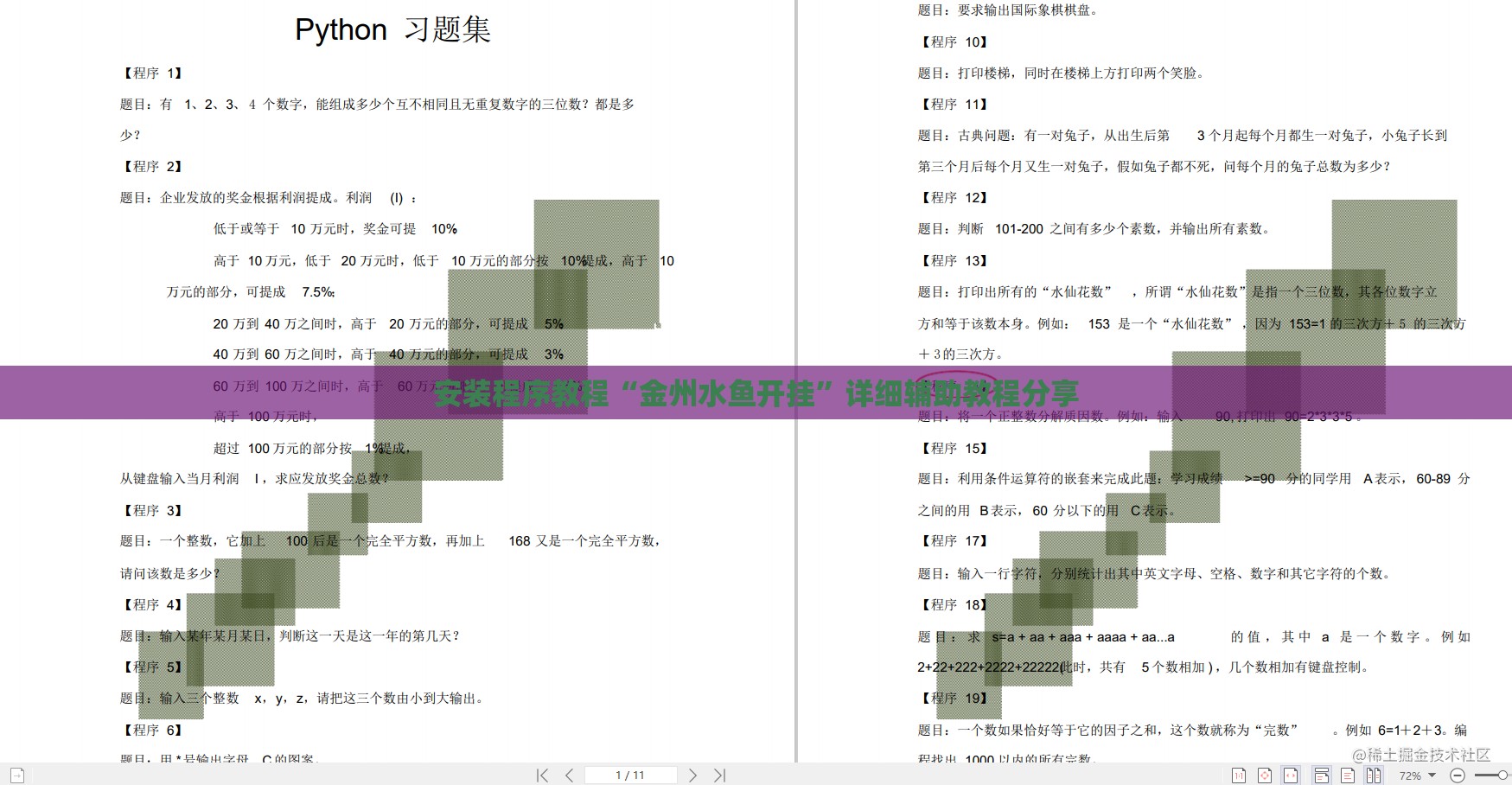Click the line 题目：要求输出国际象棋棋盘。
The width and height of the screenshot is (1512, 785).
point(1008,10)
